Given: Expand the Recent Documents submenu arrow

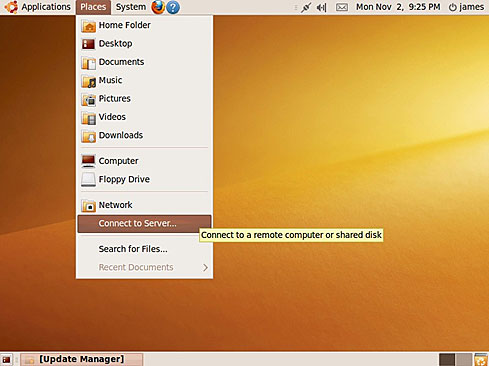Looking at the screenshot, I should click(x=205, y=267).
